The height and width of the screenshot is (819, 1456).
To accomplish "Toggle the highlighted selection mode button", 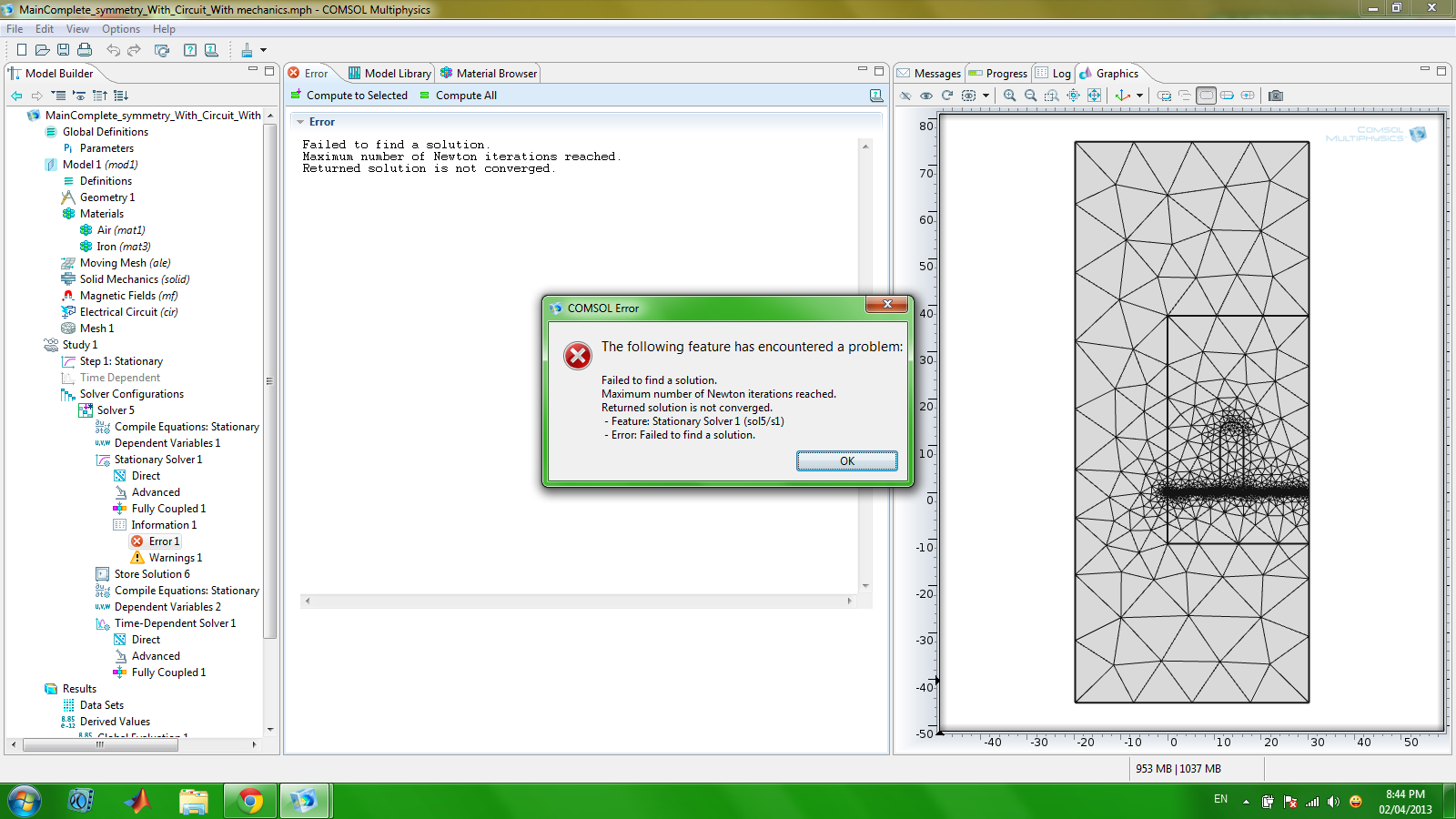I will click(x=1206, y=96).
